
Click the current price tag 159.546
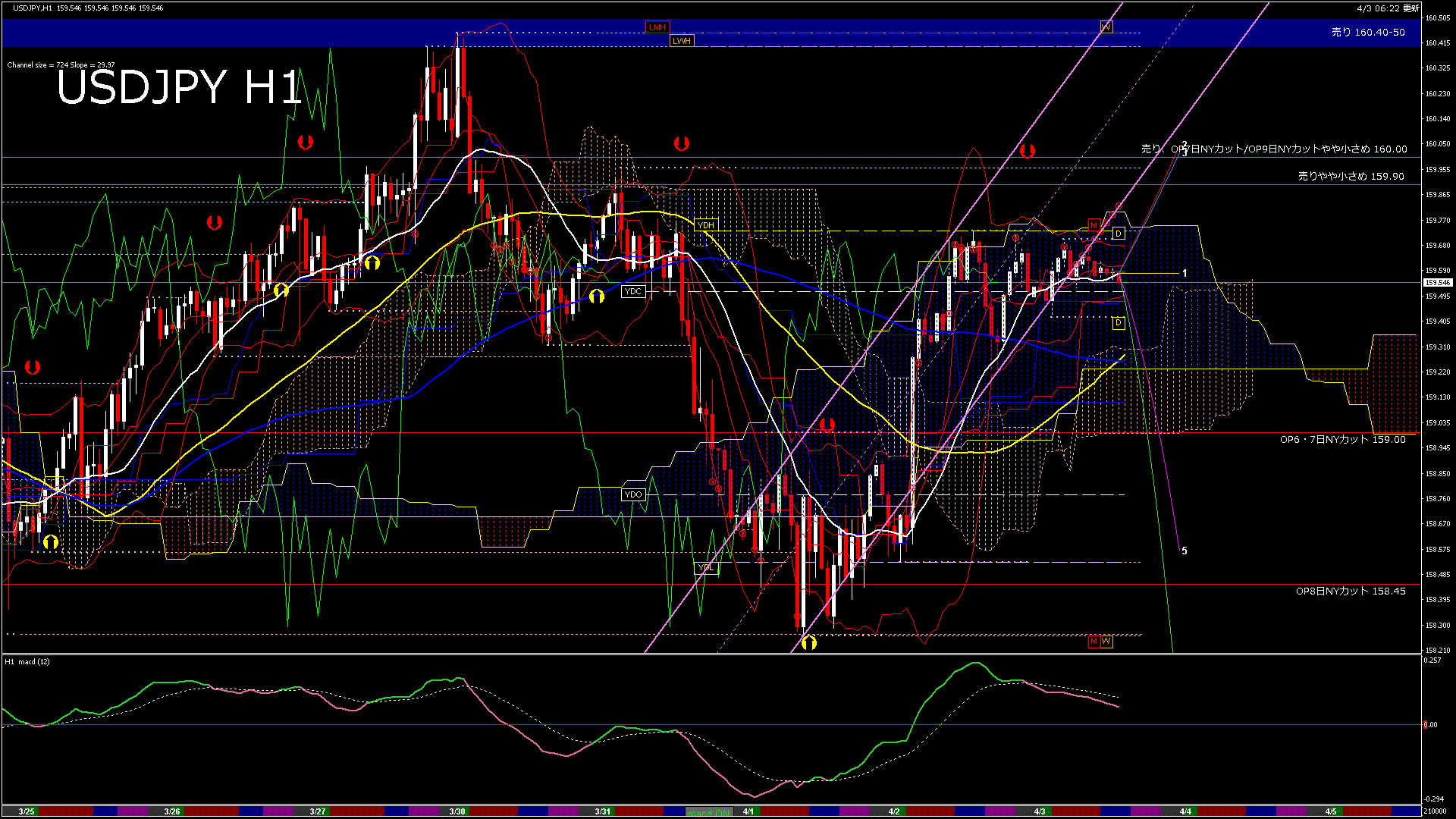coord(1437,283)
